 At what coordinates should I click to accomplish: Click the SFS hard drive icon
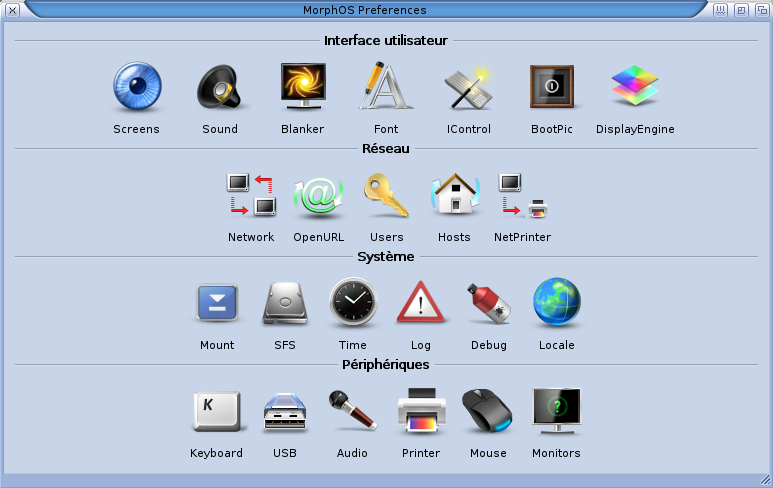coord(285,303)
